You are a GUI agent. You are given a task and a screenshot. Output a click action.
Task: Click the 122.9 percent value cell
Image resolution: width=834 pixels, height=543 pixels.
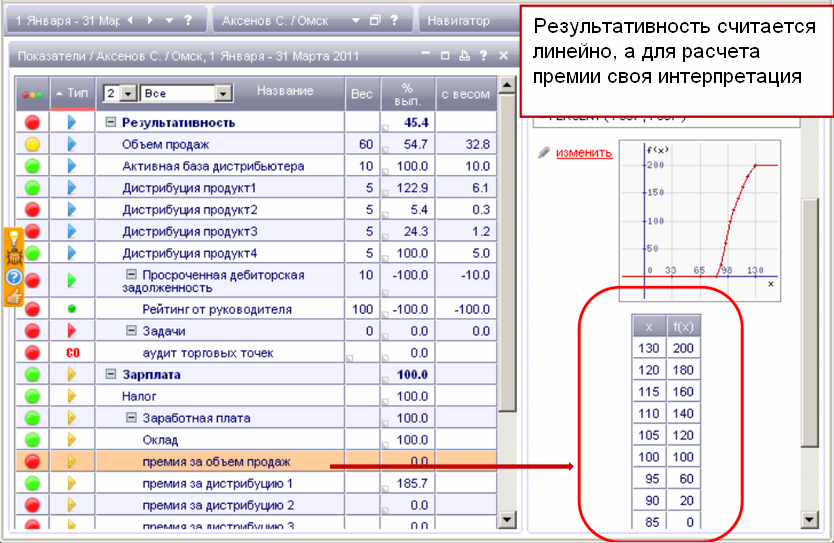click(x=407, y=188)
